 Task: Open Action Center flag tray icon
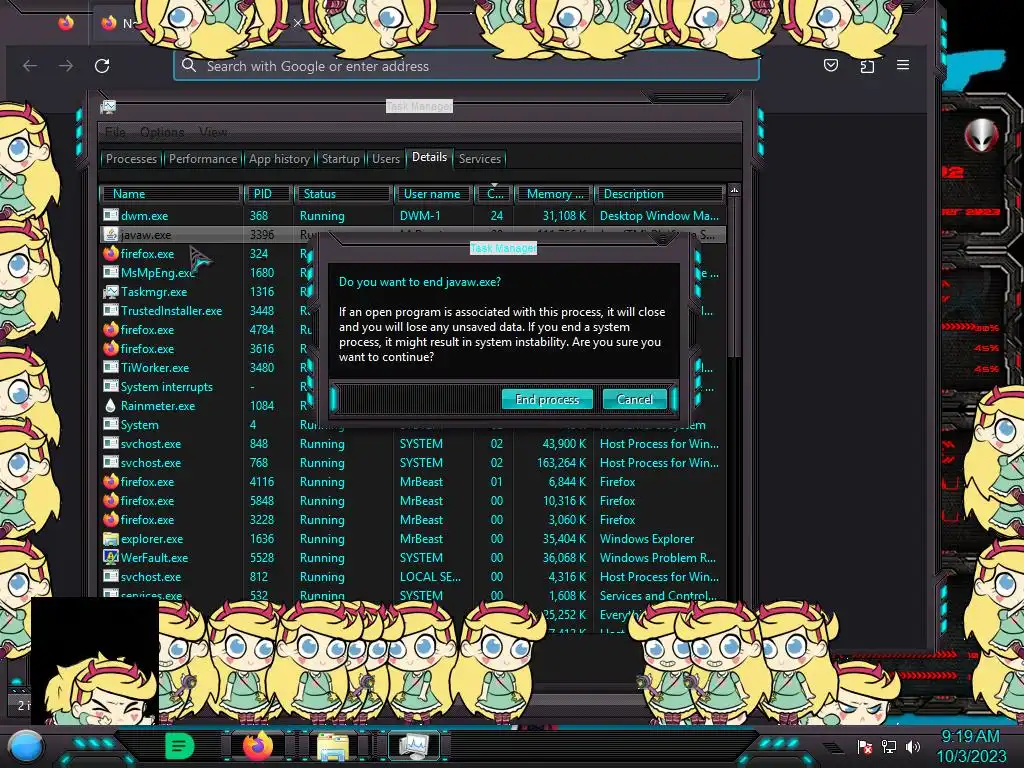tap(865, 746)
